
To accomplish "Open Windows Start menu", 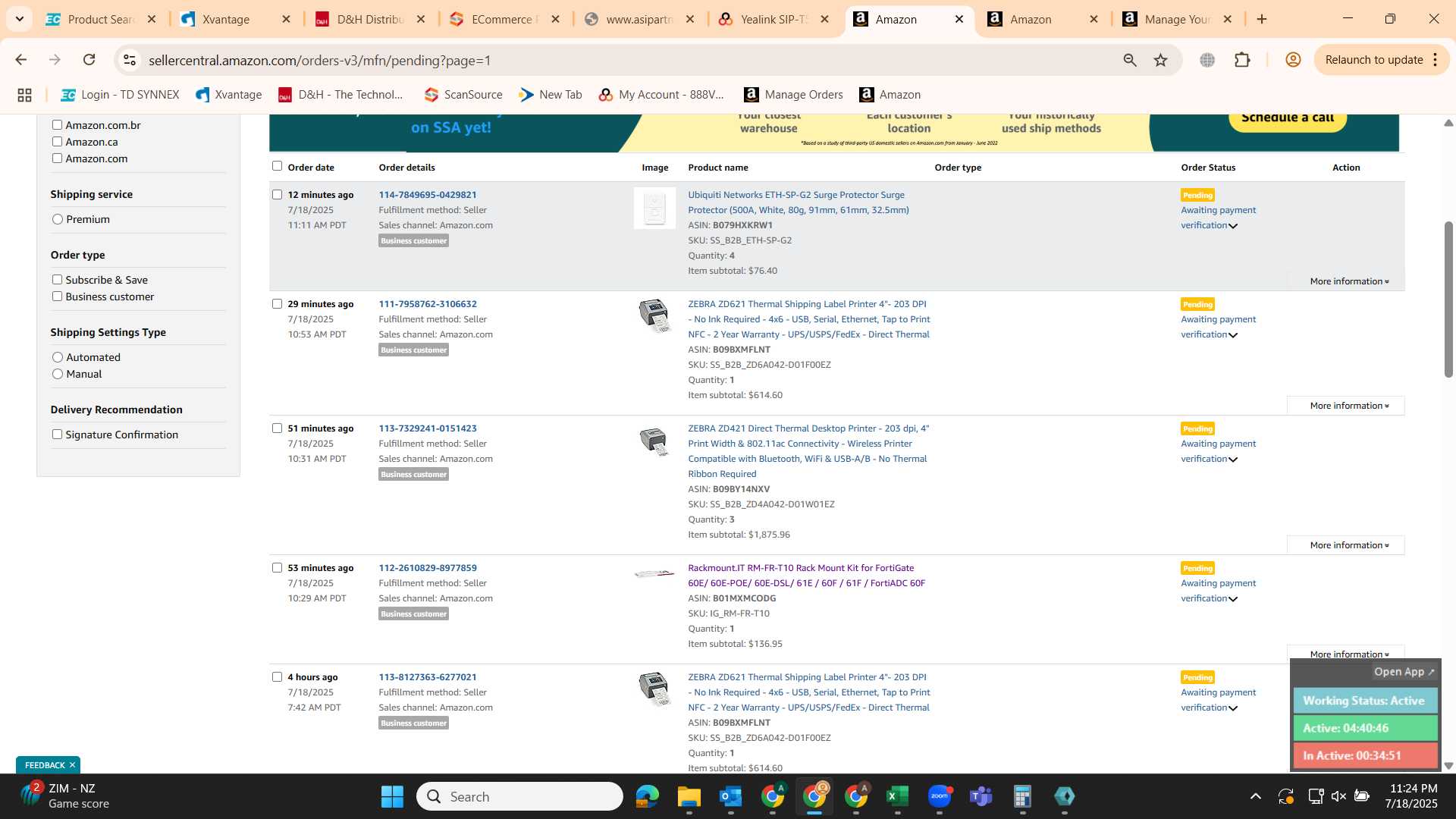I will (x=392, y=796).
